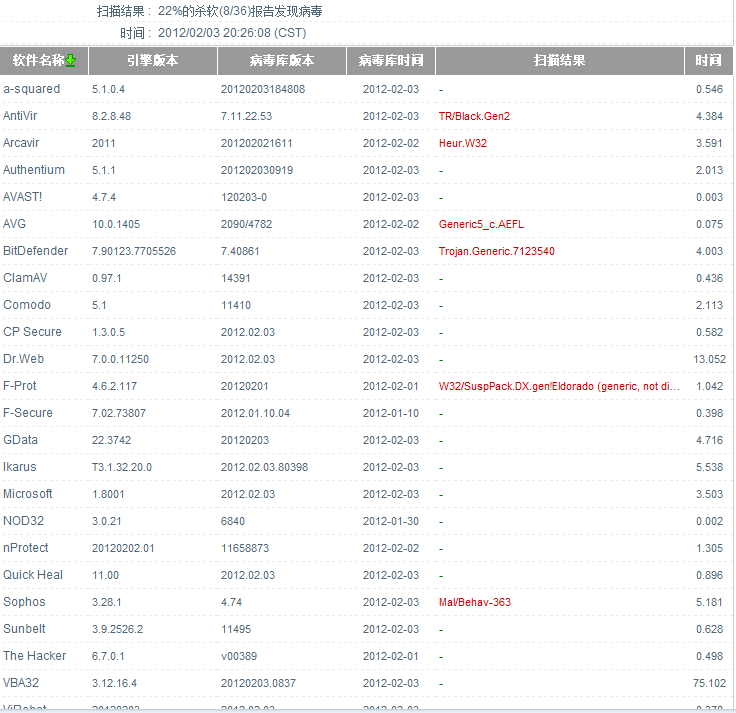Sort by the 引擎版本 column header
This screenshot has width=736, height=713.
click(153, 61)
